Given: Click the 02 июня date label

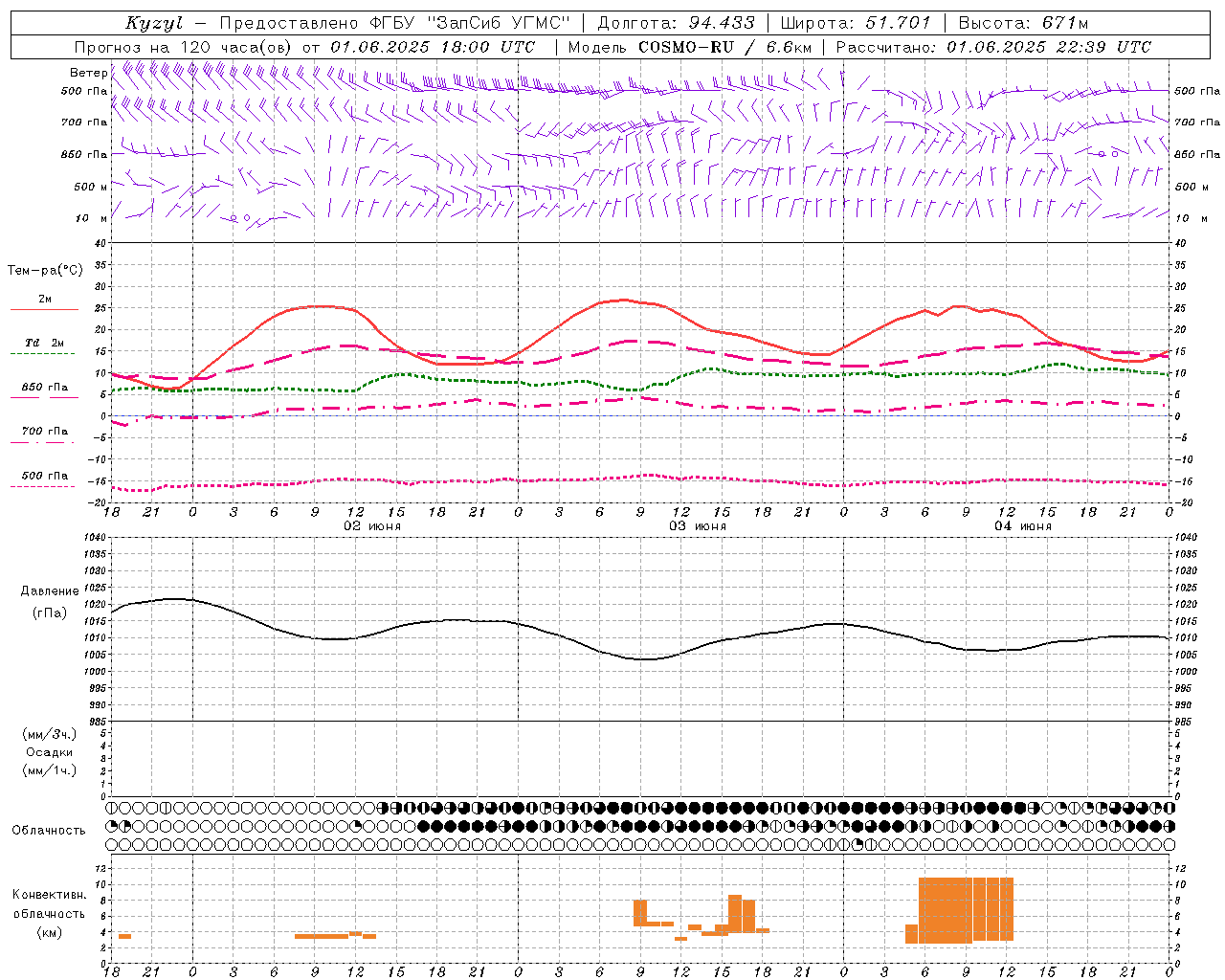Looking at the screenshot, I should pyautogui.click(x=372, y=526).
